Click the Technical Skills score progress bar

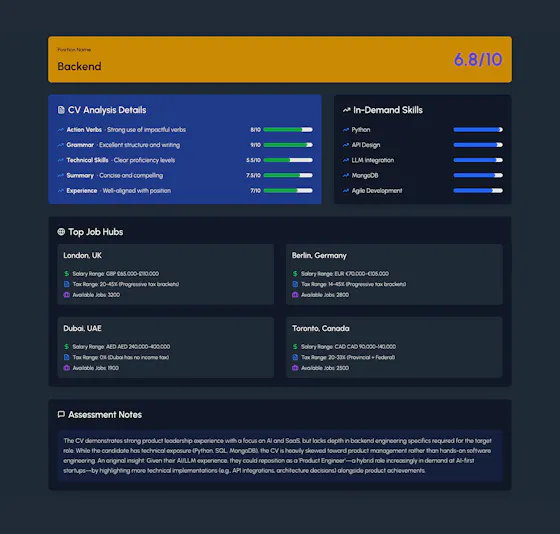[288, 160]
